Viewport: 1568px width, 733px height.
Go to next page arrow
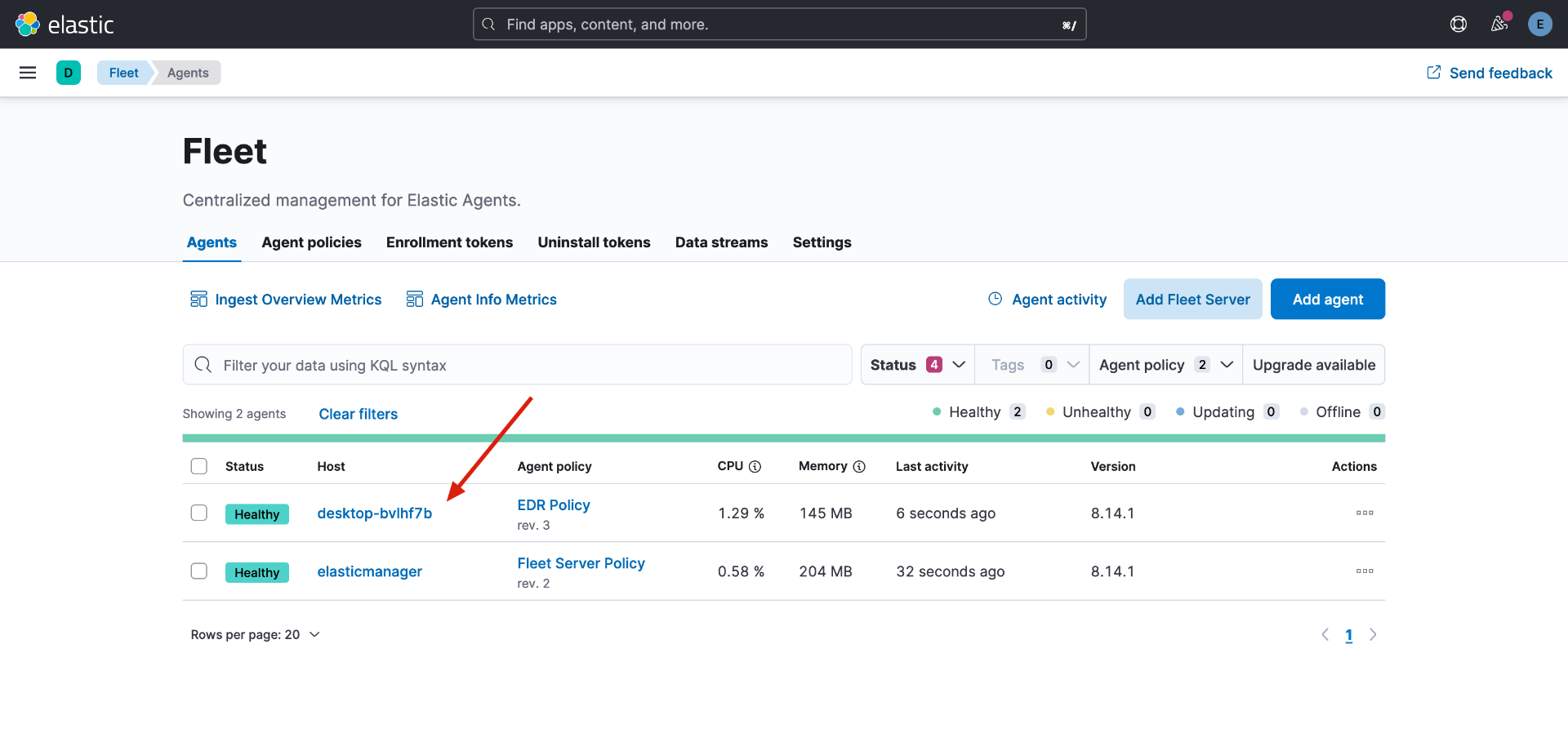pos(1373,635)
